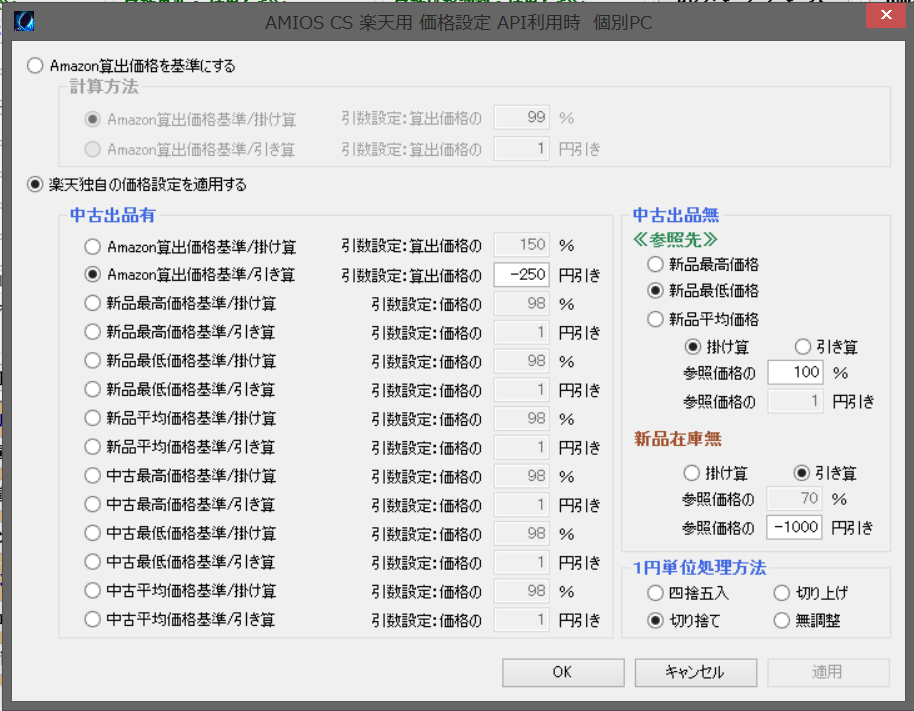Image resolution: width=914 pixels, height=711 pixels.
Task: Select 中古最高価格基準/掛け算 radio button
Action: click(x=93, y=476)
